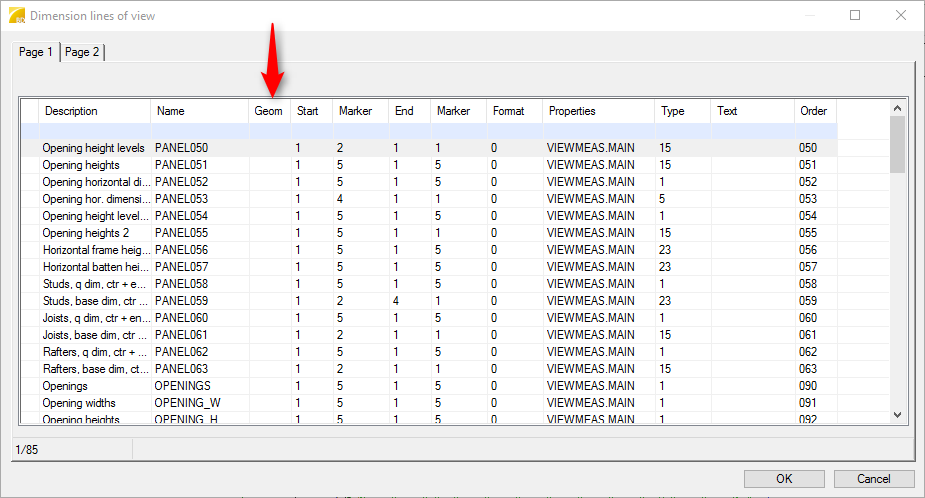Click the Description column header

point(94,111)
